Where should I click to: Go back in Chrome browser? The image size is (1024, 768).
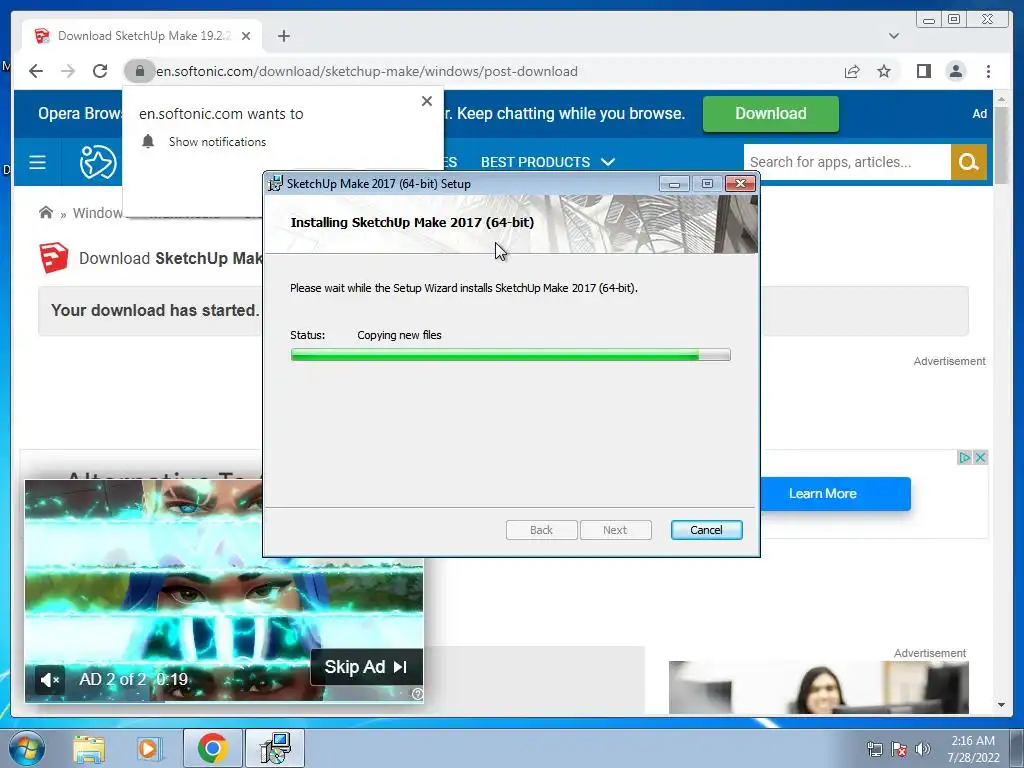(36, 71)
